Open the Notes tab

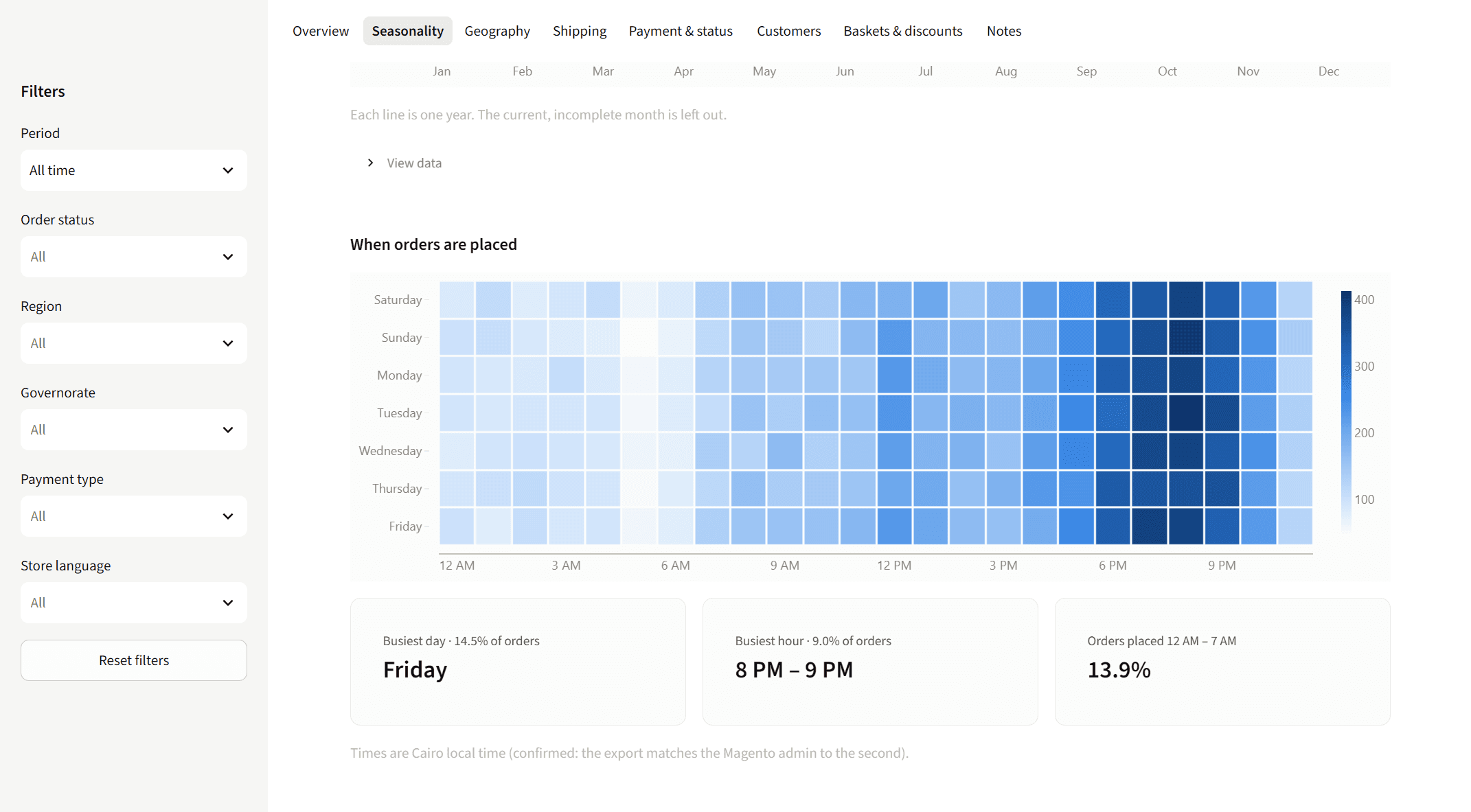(1004, 31)
